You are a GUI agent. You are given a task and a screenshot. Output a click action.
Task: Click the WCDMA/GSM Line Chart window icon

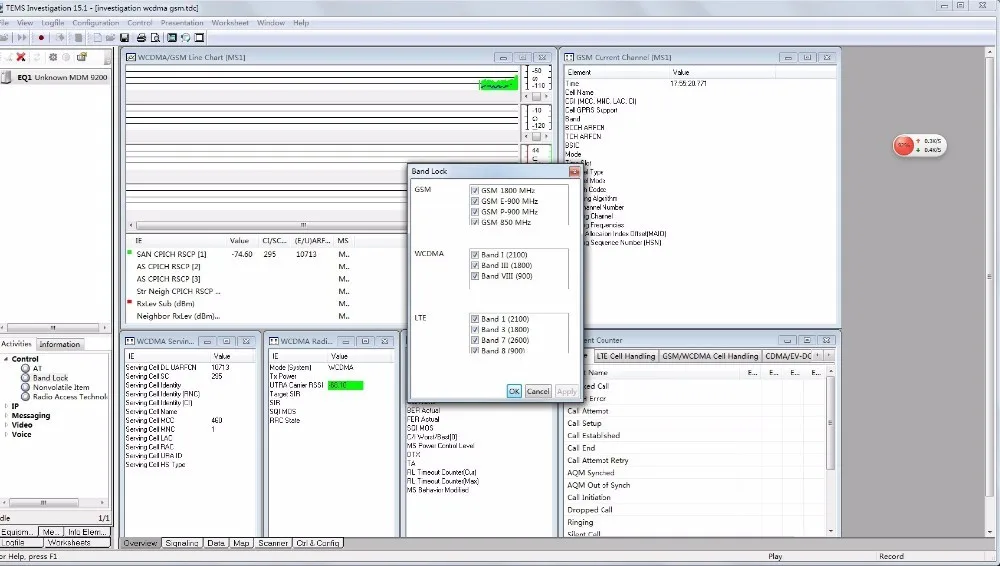[x=131, y=57]
